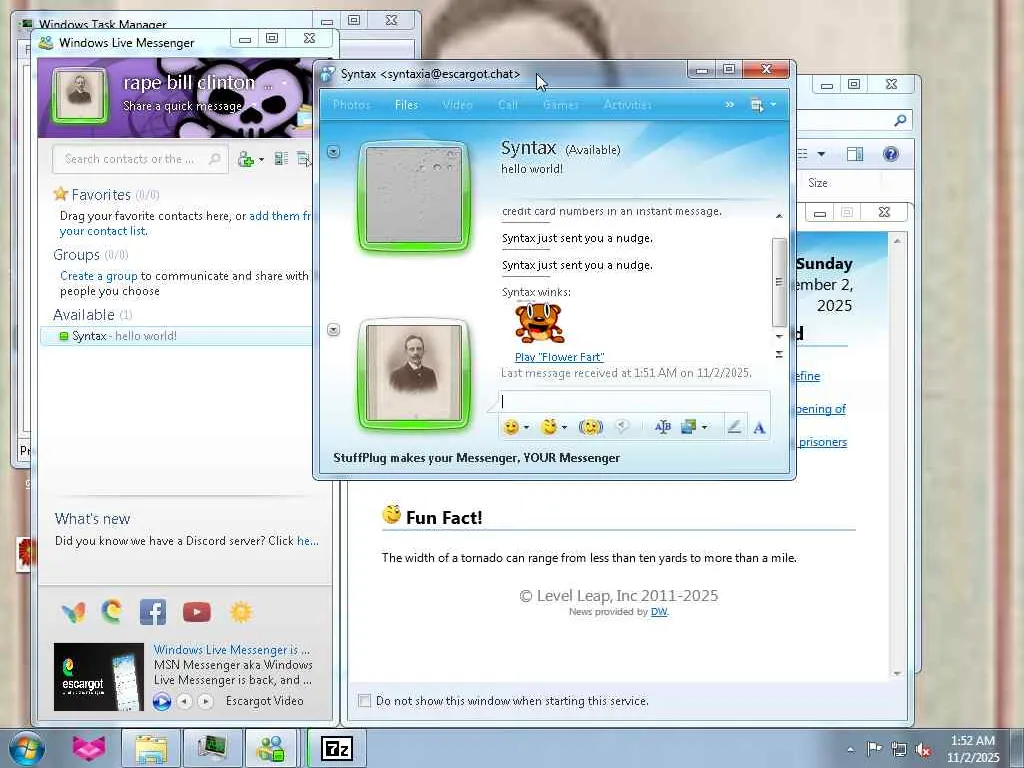Click your display picture in Messenger
This screenshot has height=768, width=1024.
tap(80, 95)
